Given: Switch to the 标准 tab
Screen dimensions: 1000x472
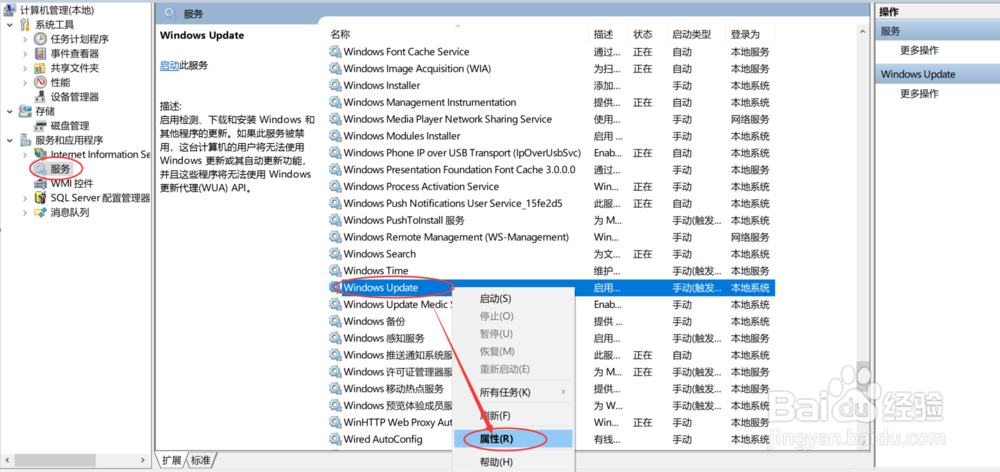Looking at the screenshot, I should pos(201,460).
